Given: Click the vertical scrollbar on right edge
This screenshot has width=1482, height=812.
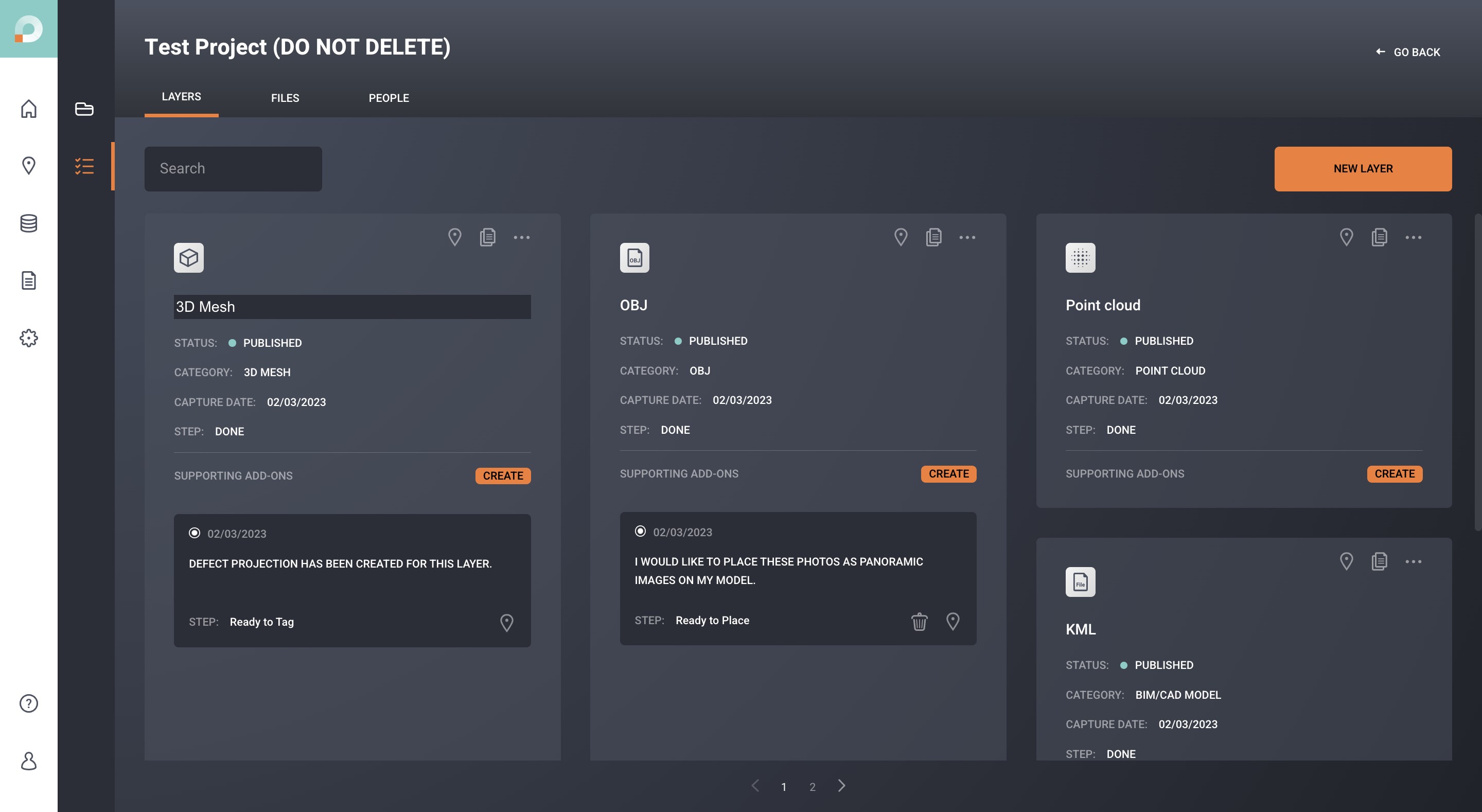Looking at the screenshot, I should click(1477, 372).
